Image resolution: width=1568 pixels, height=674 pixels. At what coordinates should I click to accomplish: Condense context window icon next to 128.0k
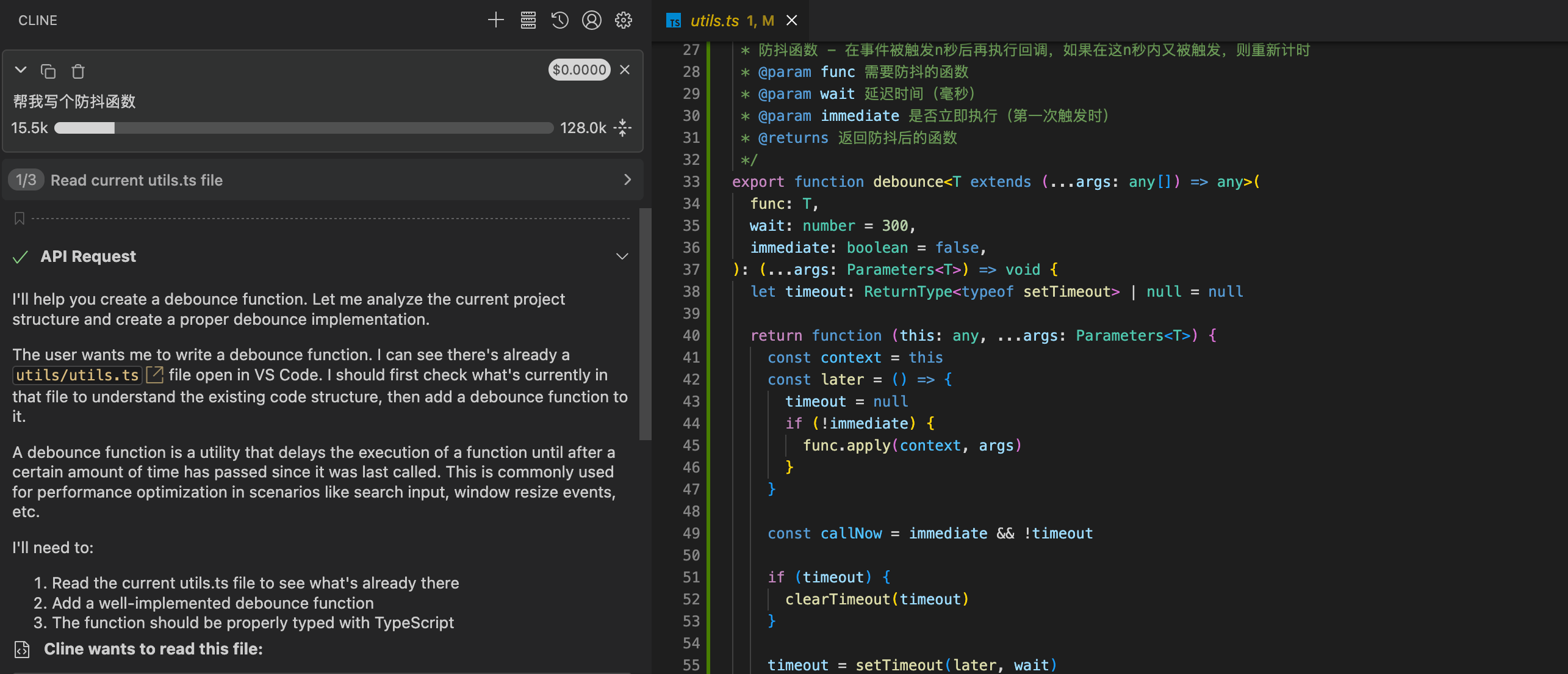[623, 128]
